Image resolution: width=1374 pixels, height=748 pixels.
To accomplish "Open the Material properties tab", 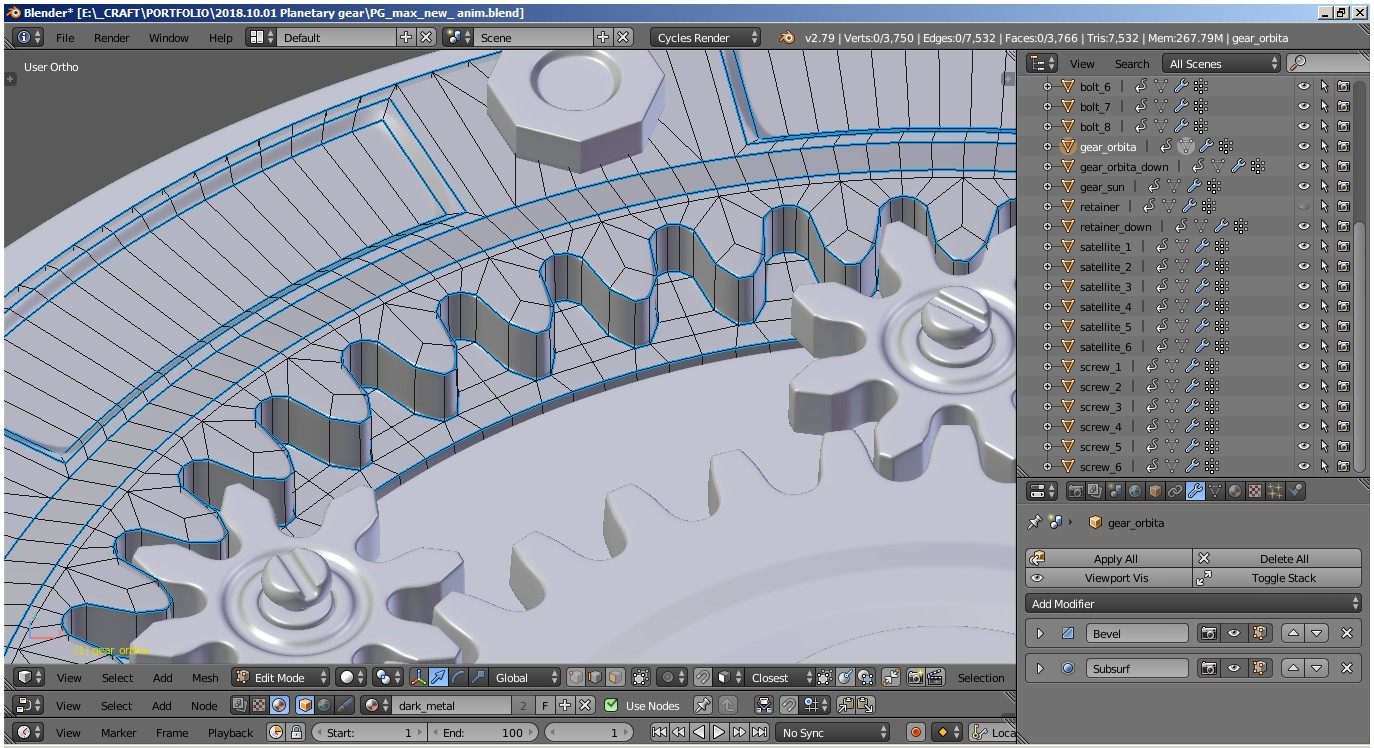I will pos(1235,491).
